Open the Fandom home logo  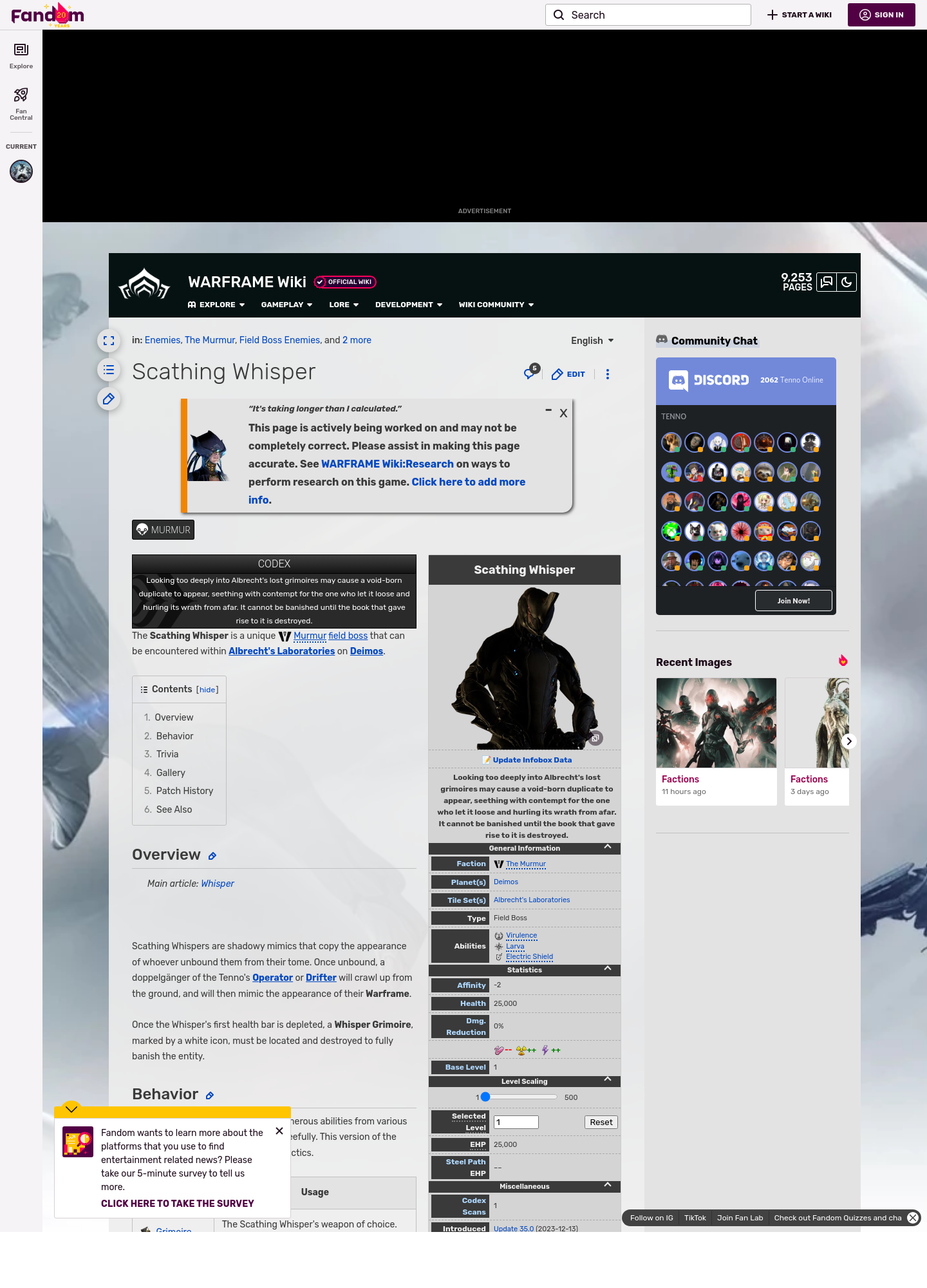coord(48,15)
